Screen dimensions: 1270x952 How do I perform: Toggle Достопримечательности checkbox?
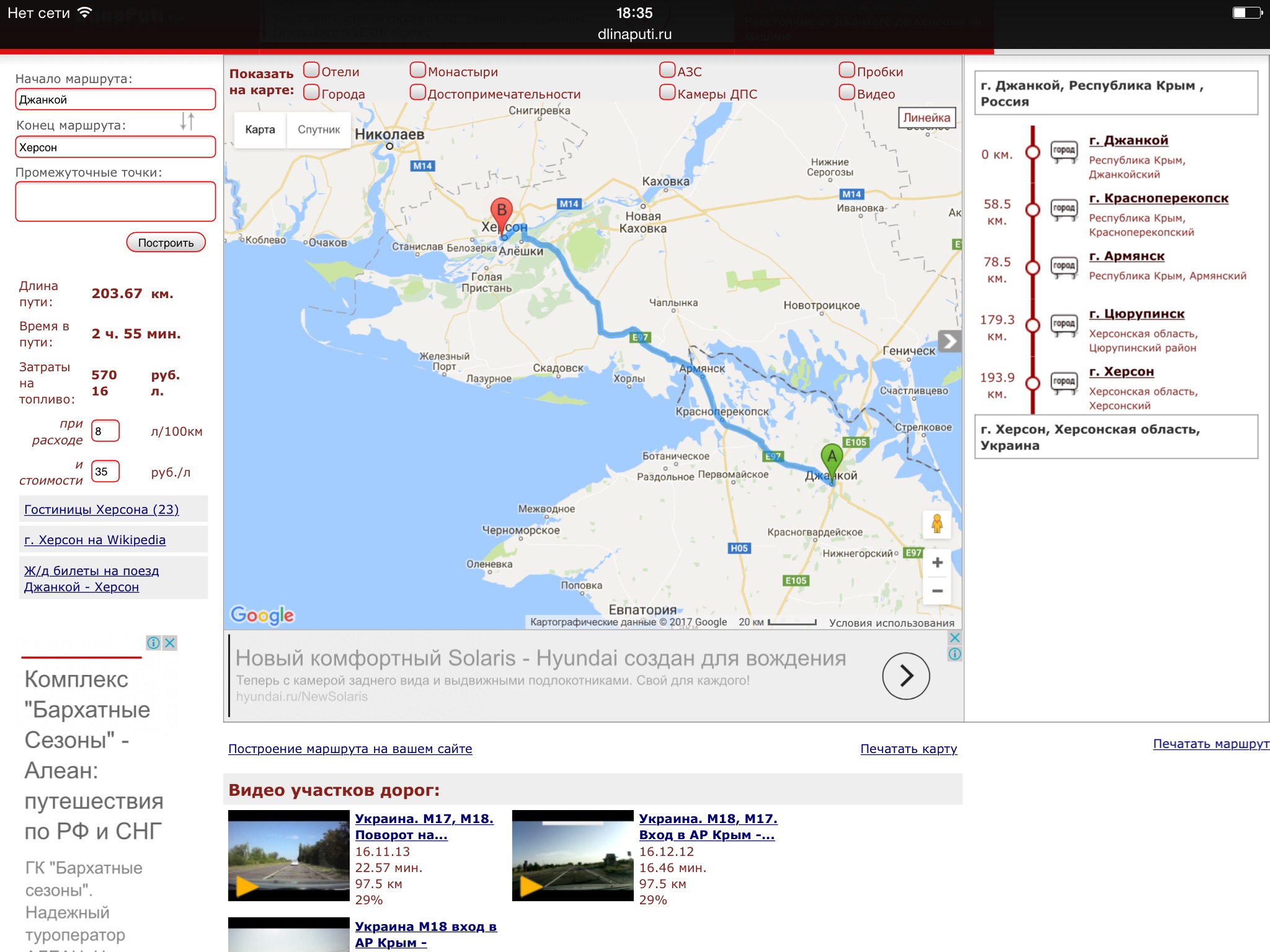(x=418, y=92)
